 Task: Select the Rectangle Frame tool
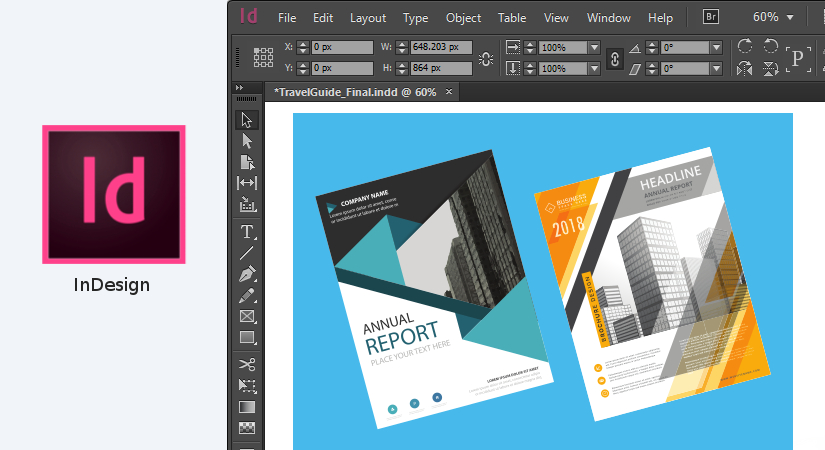coord(247,316)
